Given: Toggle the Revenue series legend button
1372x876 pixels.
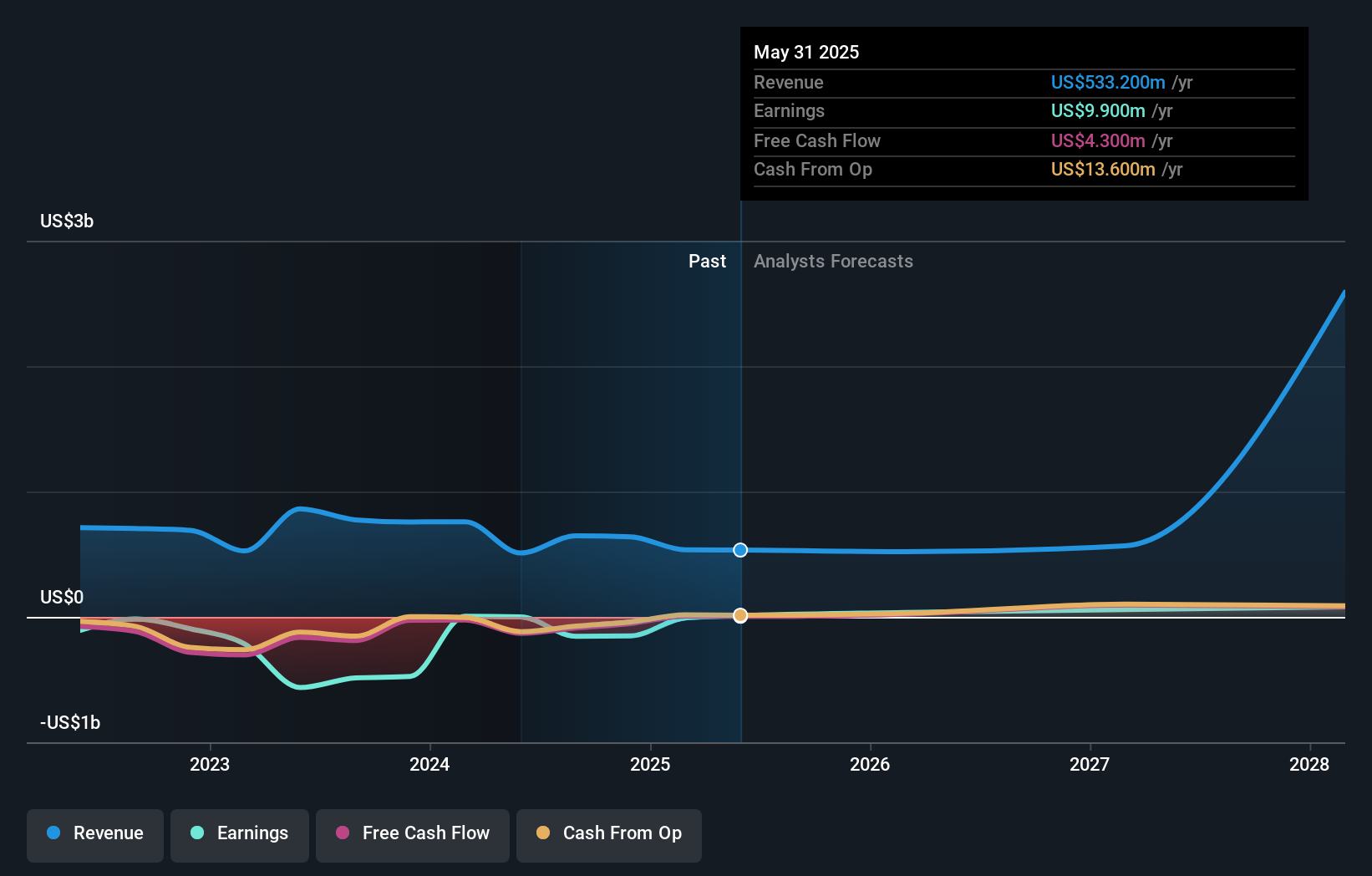Looking at the screenshot, I should [x=95, y=835].
